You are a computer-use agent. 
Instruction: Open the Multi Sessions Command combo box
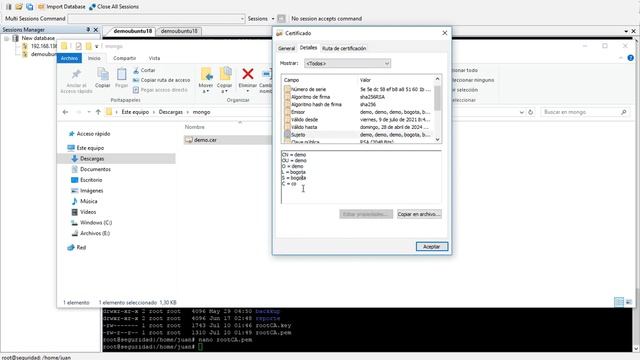[156, 19]
